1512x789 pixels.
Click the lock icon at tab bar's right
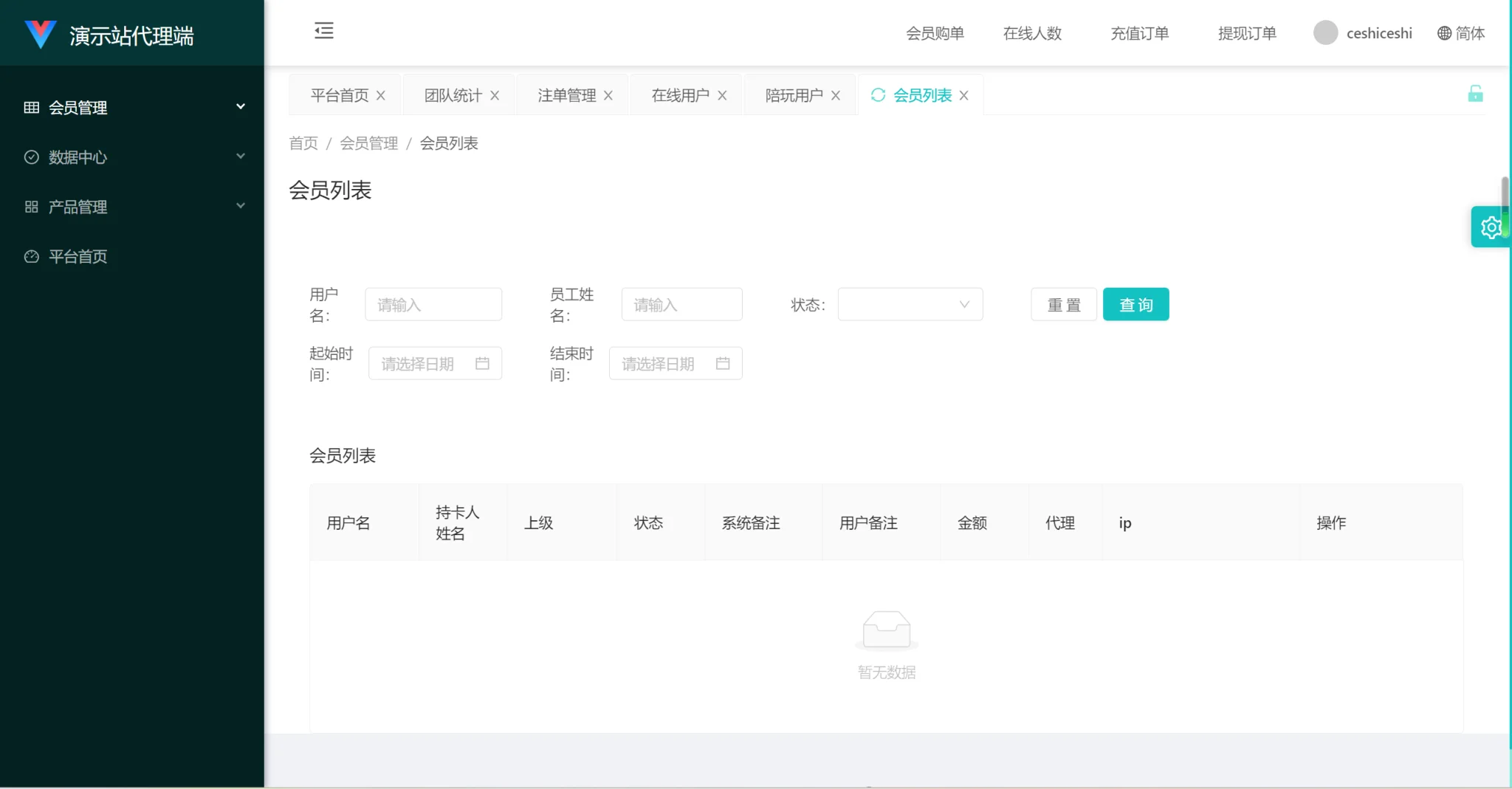(1477, 93)
